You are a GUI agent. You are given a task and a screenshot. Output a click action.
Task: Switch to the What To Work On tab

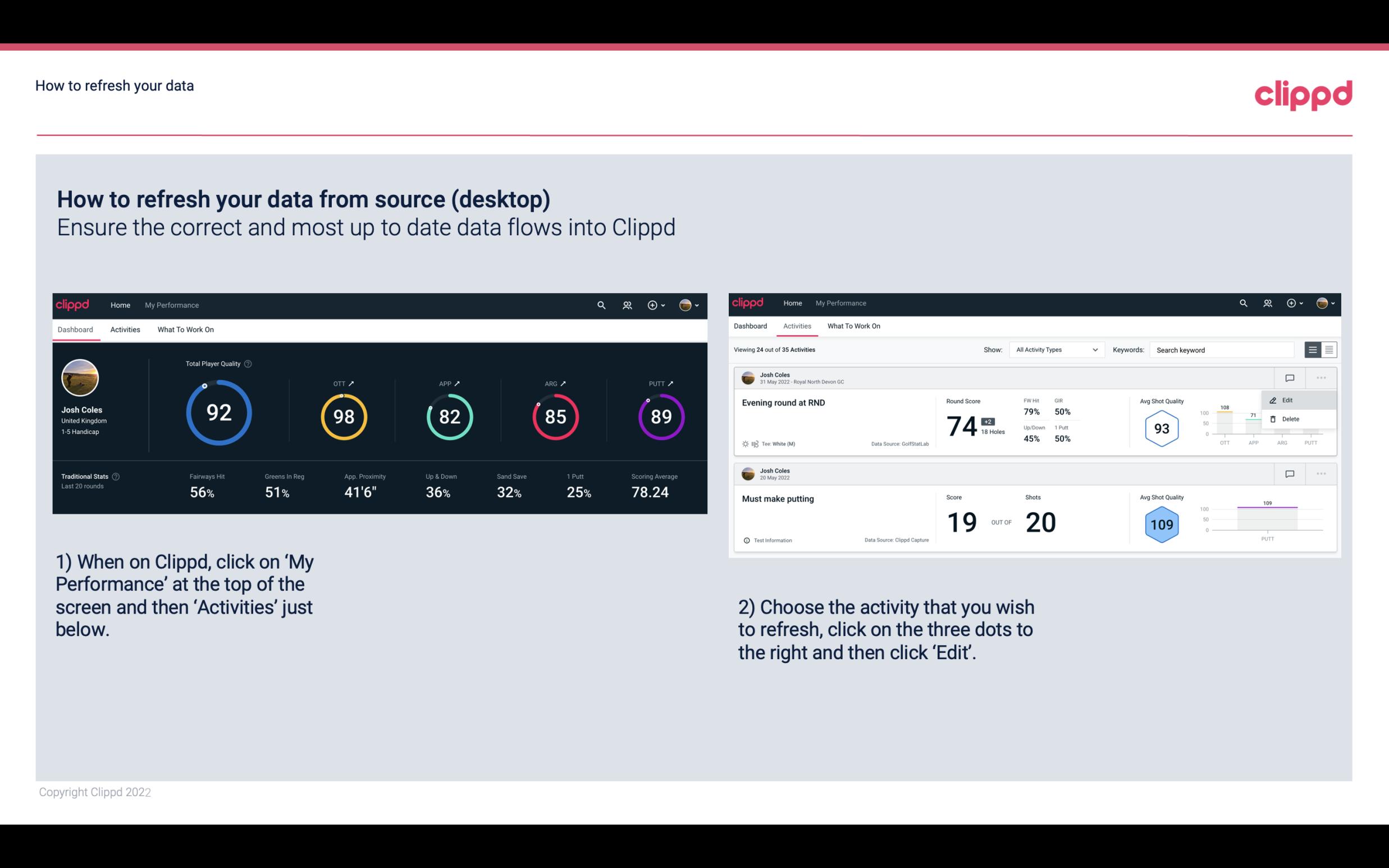[185, 329]
